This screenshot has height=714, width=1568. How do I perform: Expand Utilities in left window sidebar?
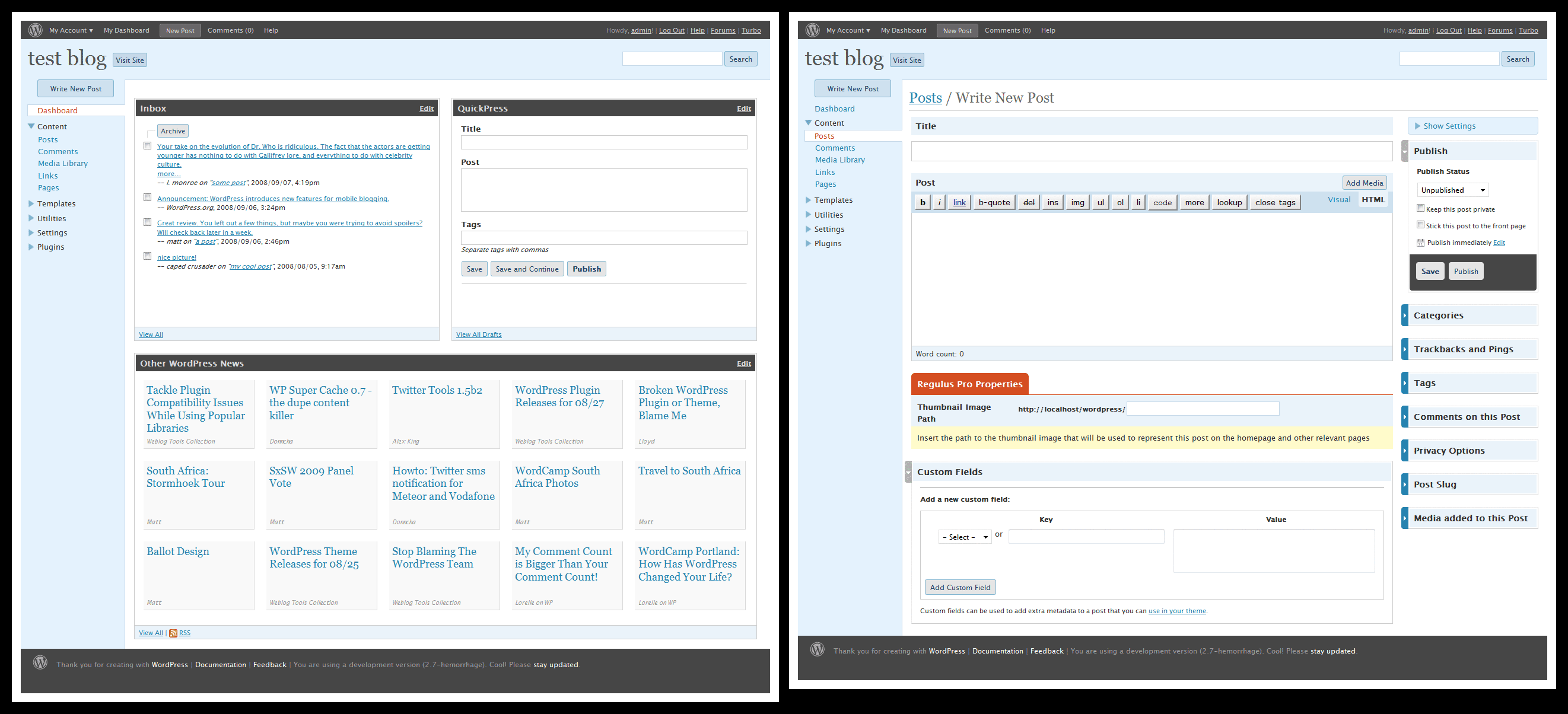[x=31, y=218]
